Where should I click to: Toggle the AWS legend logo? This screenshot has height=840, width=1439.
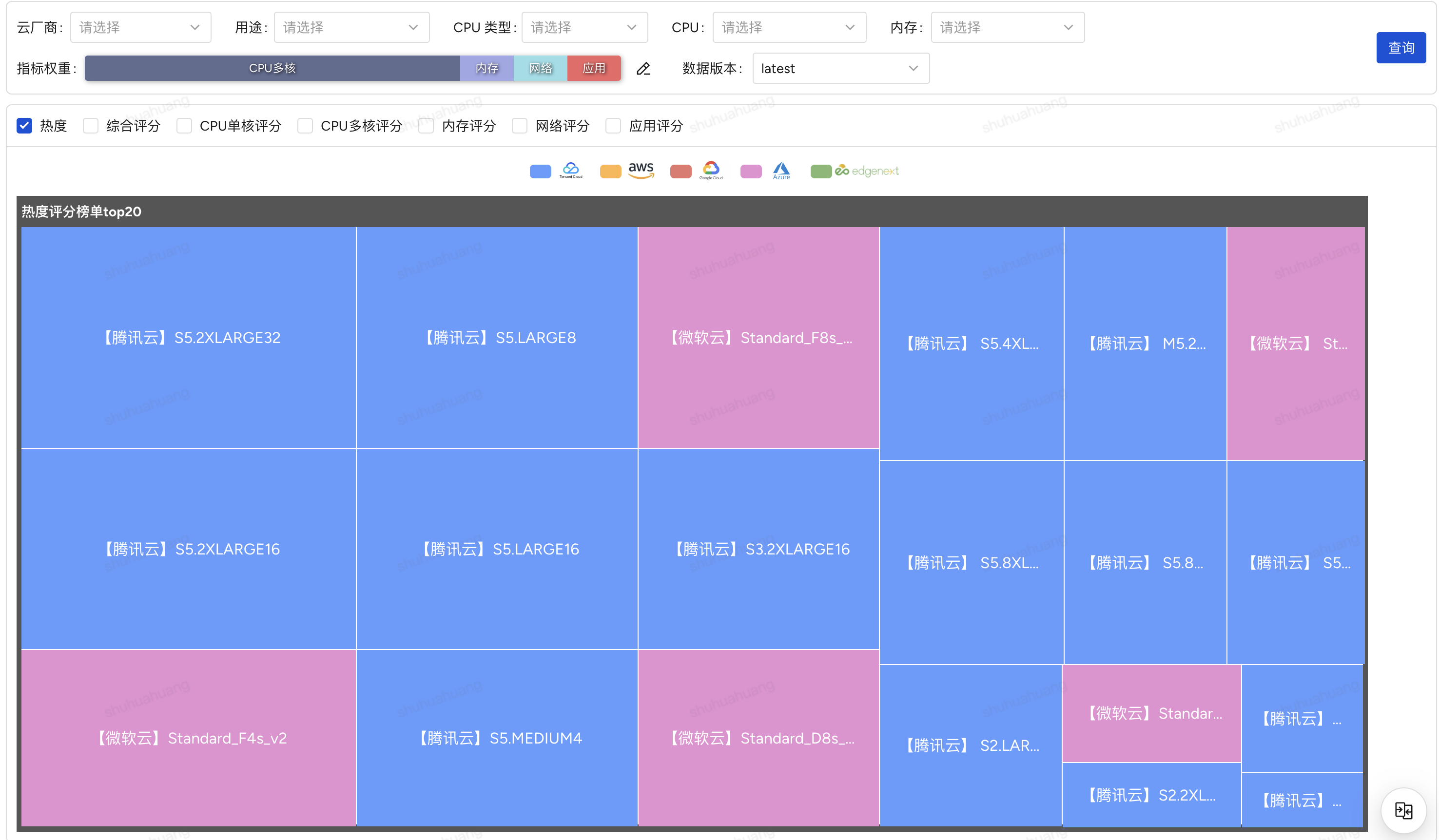[641, 170]
